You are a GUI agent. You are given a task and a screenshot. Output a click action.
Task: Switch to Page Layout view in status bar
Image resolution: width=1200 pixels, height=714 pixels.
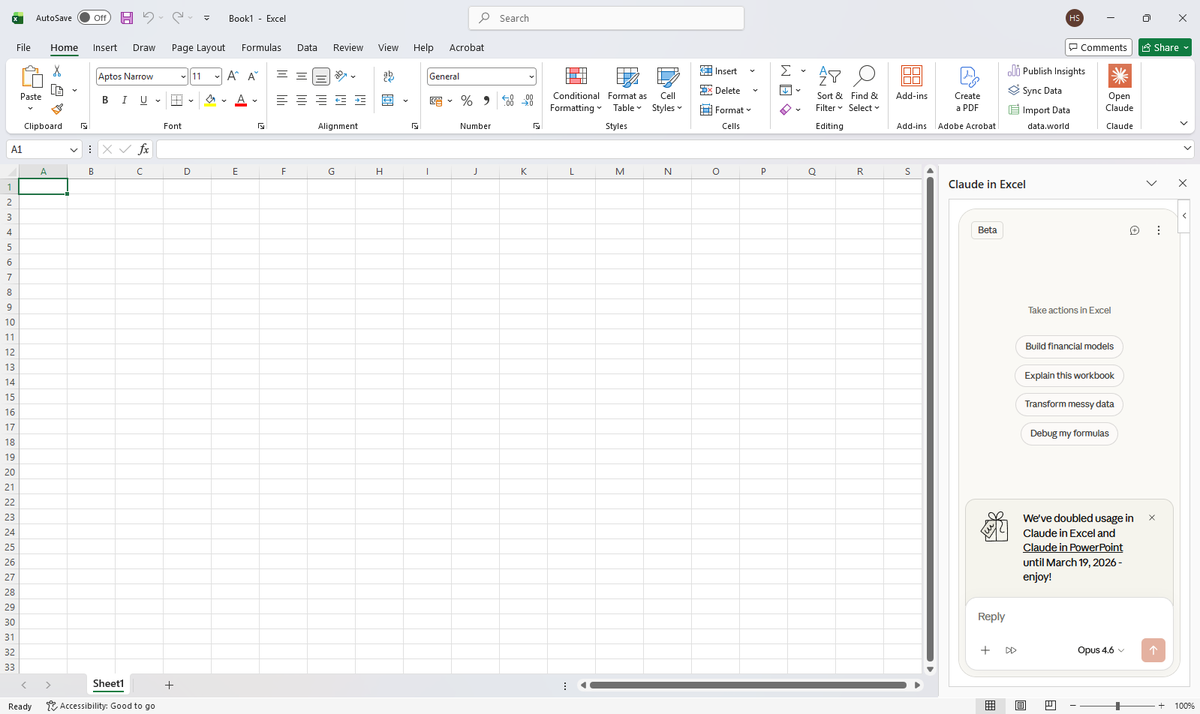click(1020, 705)
